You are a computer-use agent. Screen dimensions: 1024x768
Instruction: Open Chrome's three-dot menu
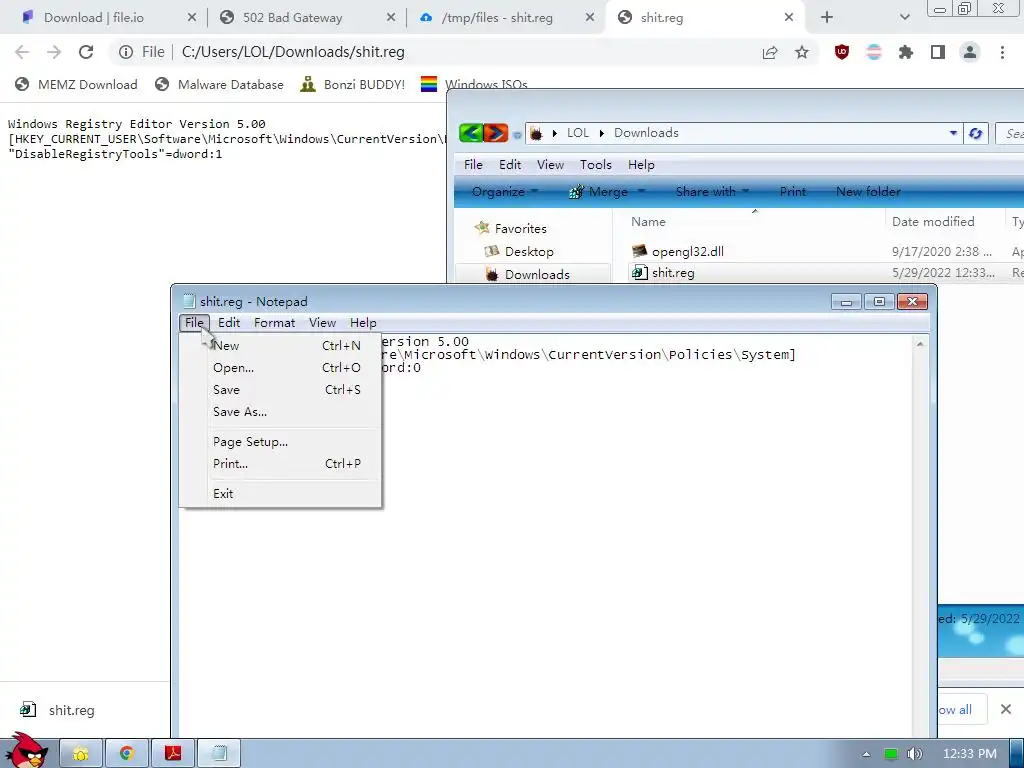[1002, 52]
